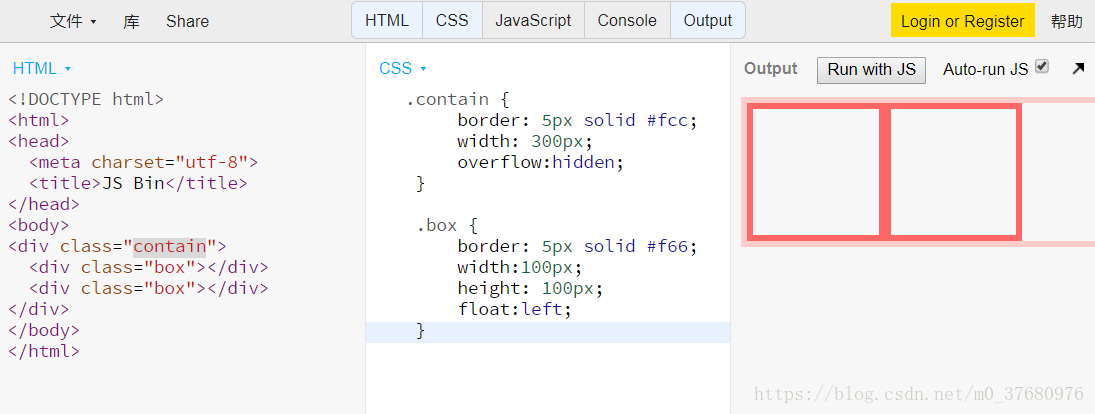Click the second div class="box" line
Screen dimensions: 1095x414
(x=149, y=288)
